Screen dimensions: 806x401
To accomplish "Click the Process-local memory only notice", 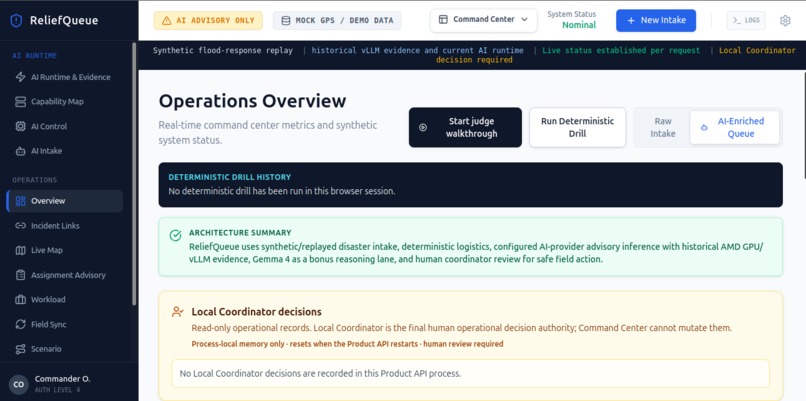I will pos(347,343).
